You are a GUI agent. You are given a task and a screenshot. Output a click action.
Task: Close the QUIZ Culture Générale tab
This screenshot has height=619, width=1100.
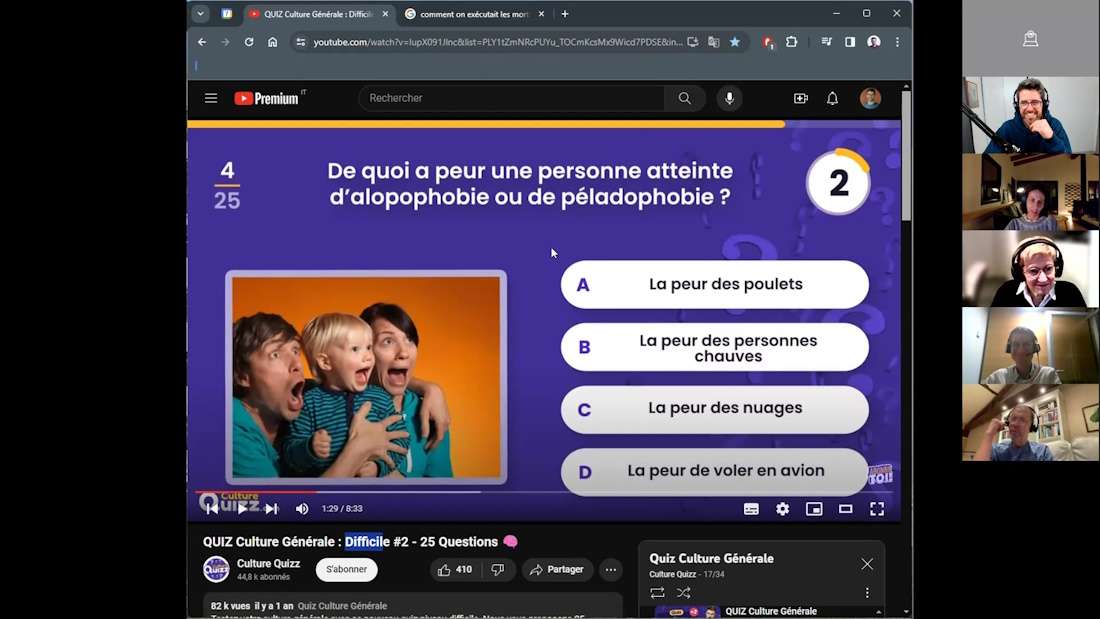[385, 14]
